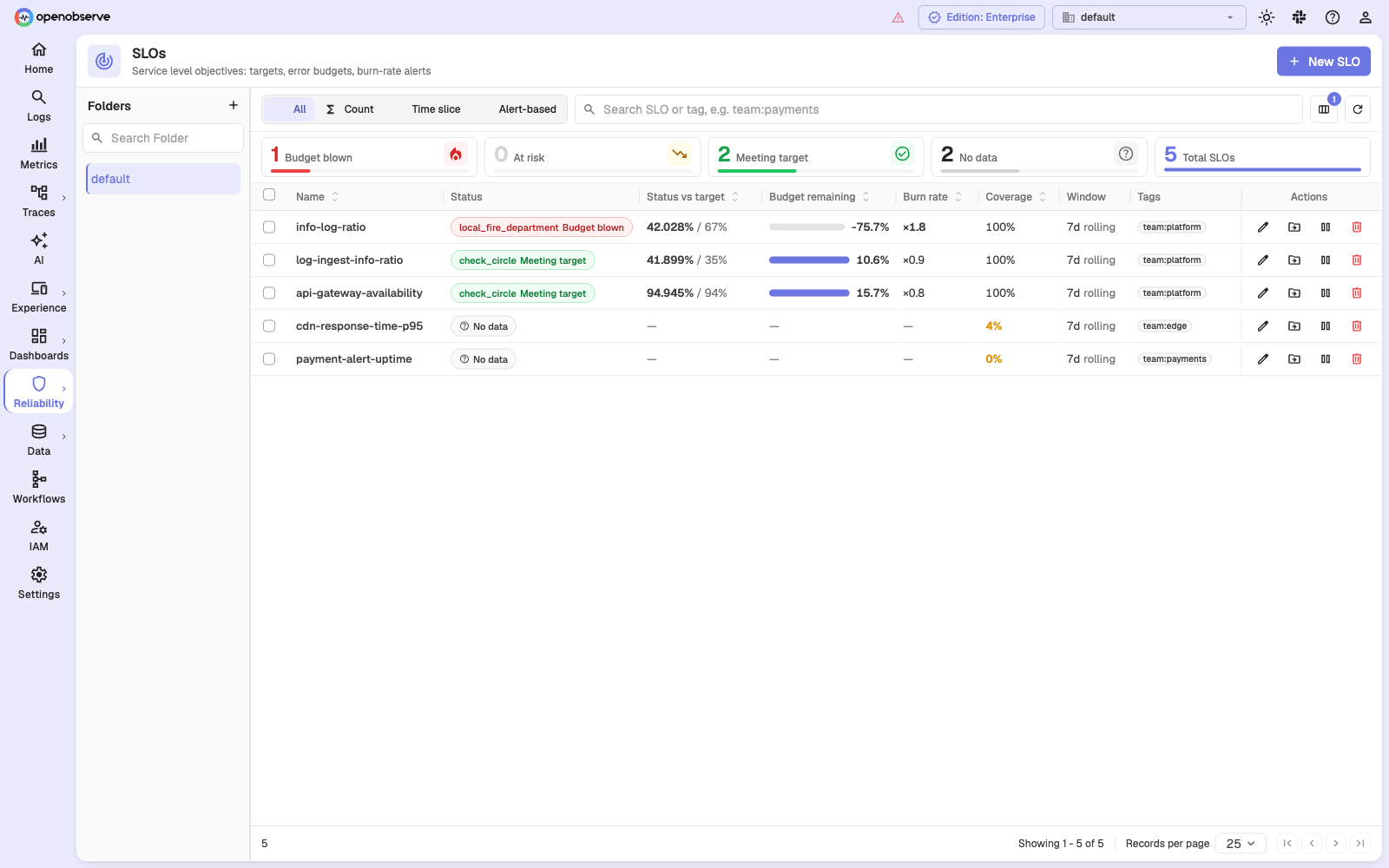Go to the last page
The height and width of the screenshot is (868, 1389).
pyautogui.click(x=1360, y=844)
